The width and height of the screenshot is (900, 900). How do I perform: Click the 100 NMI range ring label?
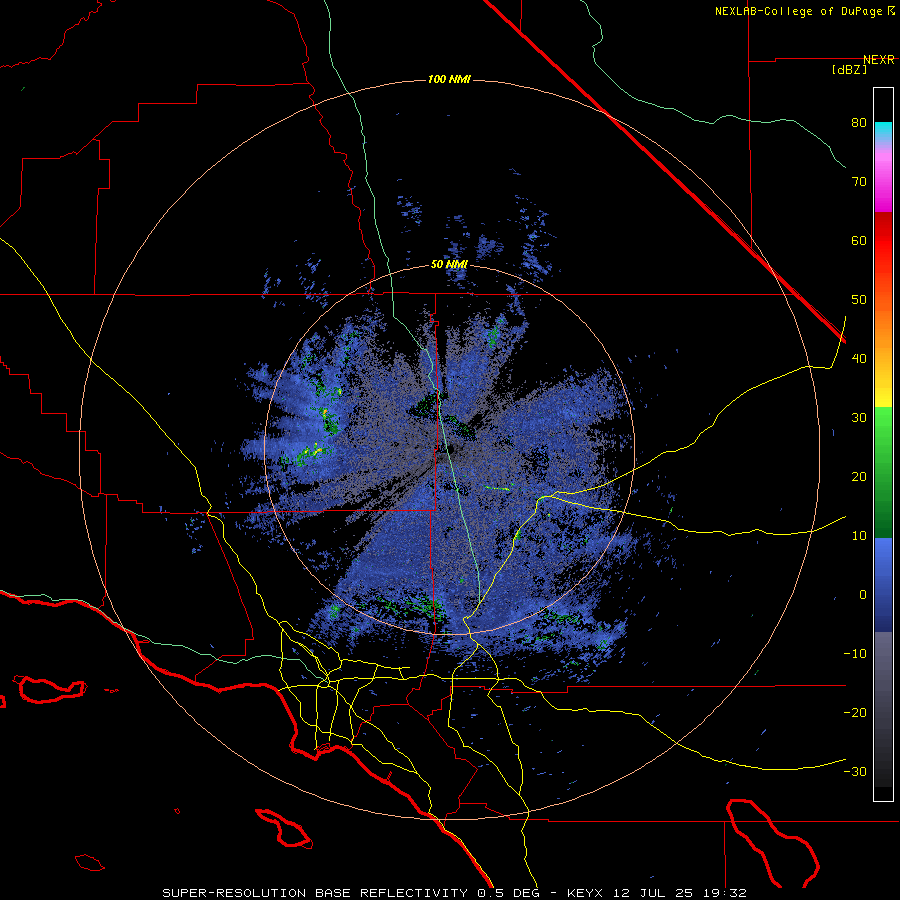click(x=449, y=79)
